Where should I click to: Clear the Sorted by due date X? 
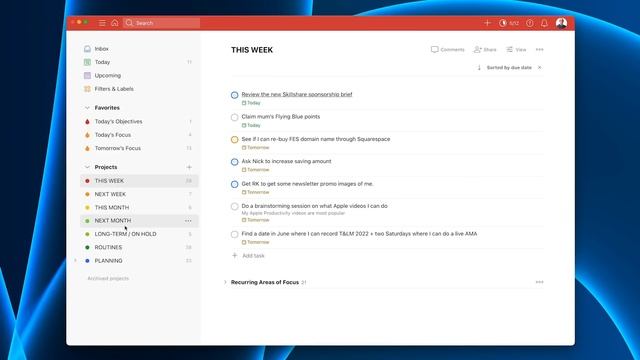point(540,67)
